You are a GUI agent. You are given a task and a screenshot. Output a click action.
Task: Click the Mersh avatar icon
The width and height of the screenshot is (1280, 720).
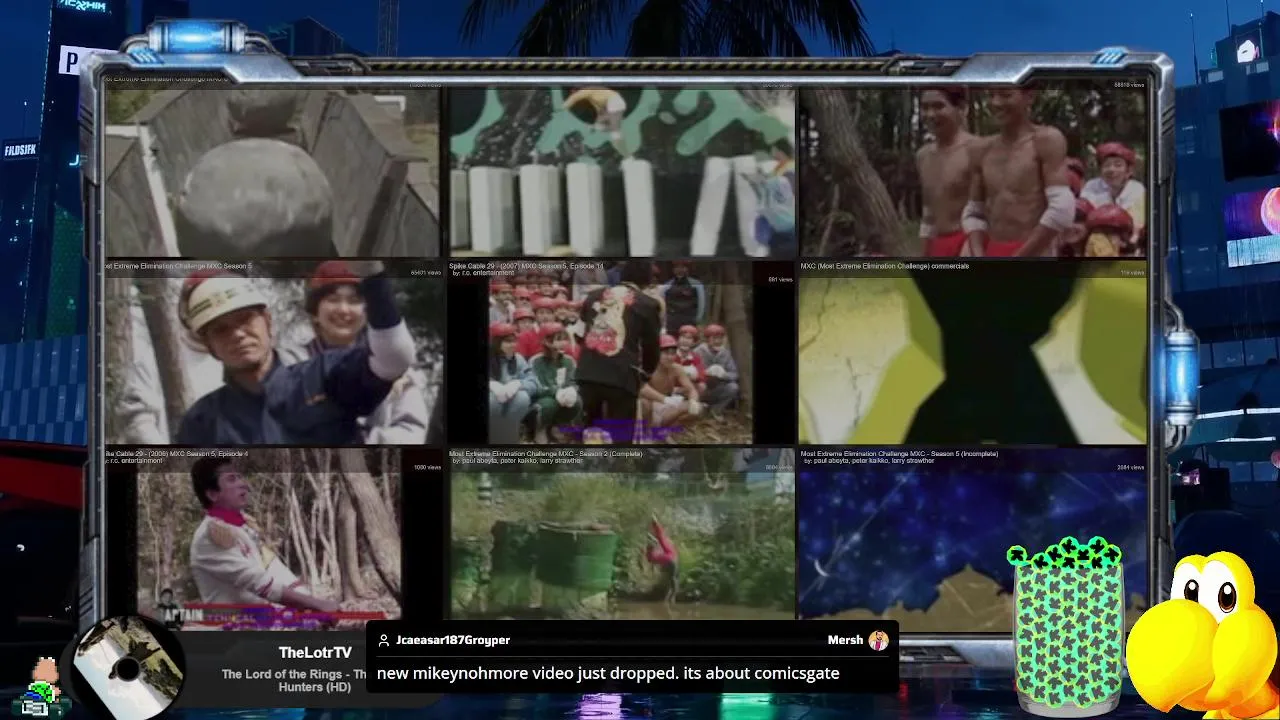tap(878, 640)
